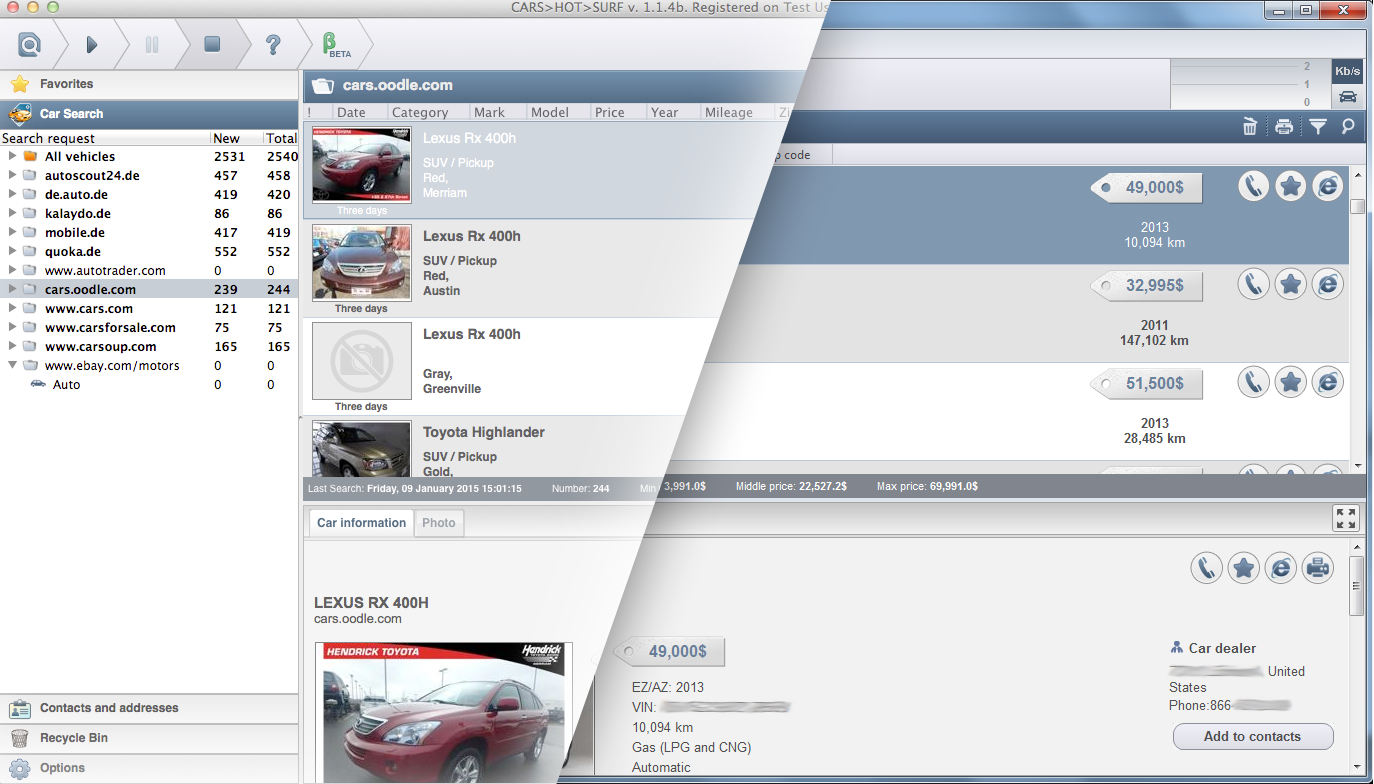This screenshot has width=1374, height=784.
Task: Sort list by Mileage column
Action: pyautogui.click(x=736, y=113)
